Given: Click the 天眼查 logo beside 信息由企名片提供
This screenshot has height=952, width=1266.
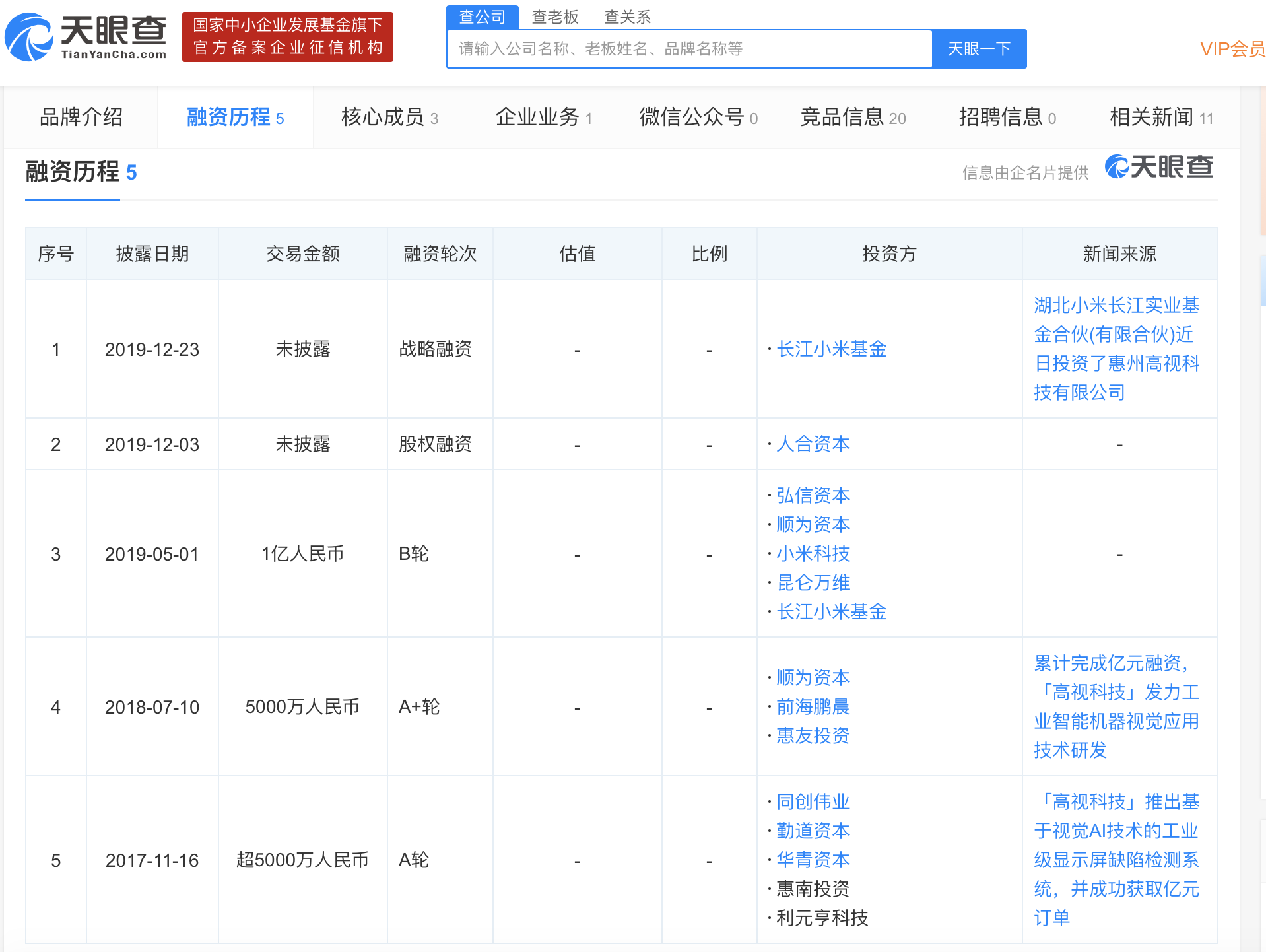Looking at the screenshot, I should 1159,167.
